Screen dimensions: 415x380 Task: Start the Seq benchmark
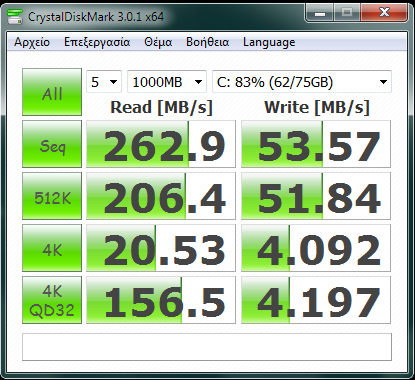pyautogui.click(x=52, y=144)
